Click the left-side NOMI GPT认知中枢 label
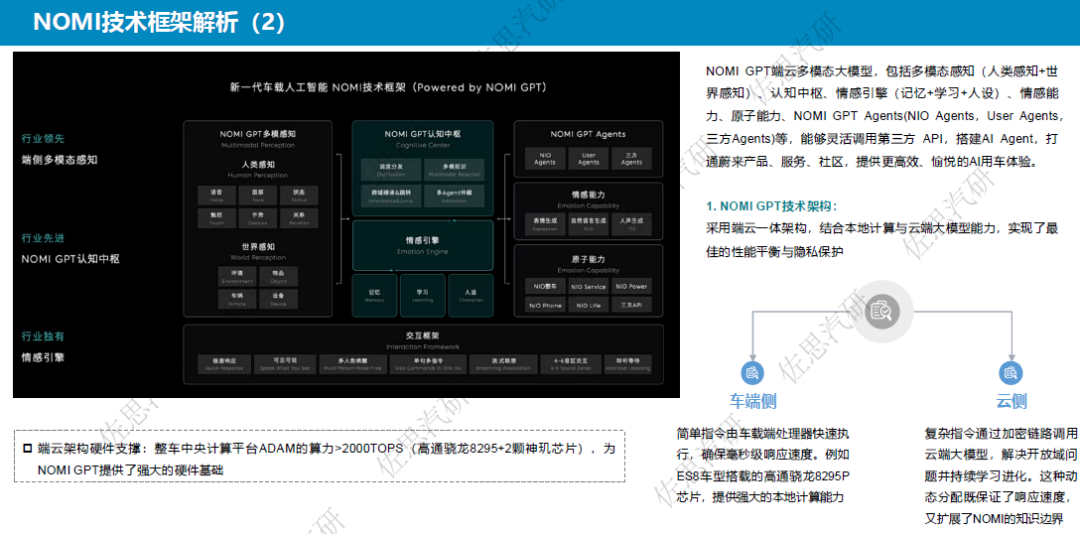 pos(70,259)
